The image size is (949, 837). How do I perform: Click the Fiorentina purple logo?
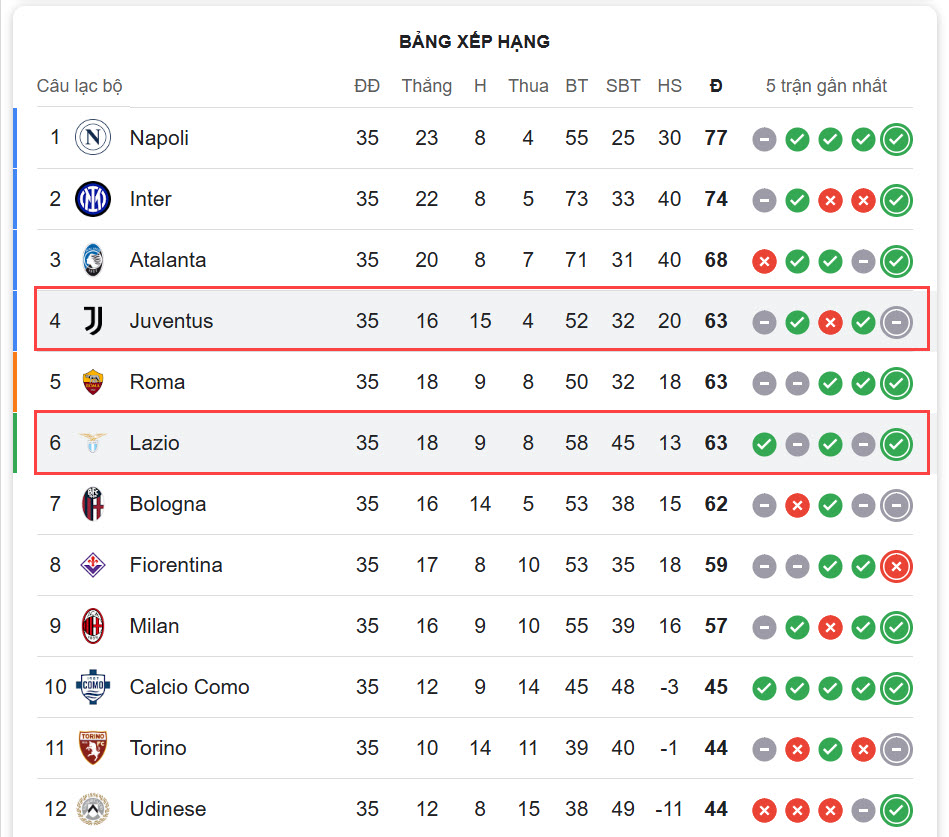click(93, 565)
